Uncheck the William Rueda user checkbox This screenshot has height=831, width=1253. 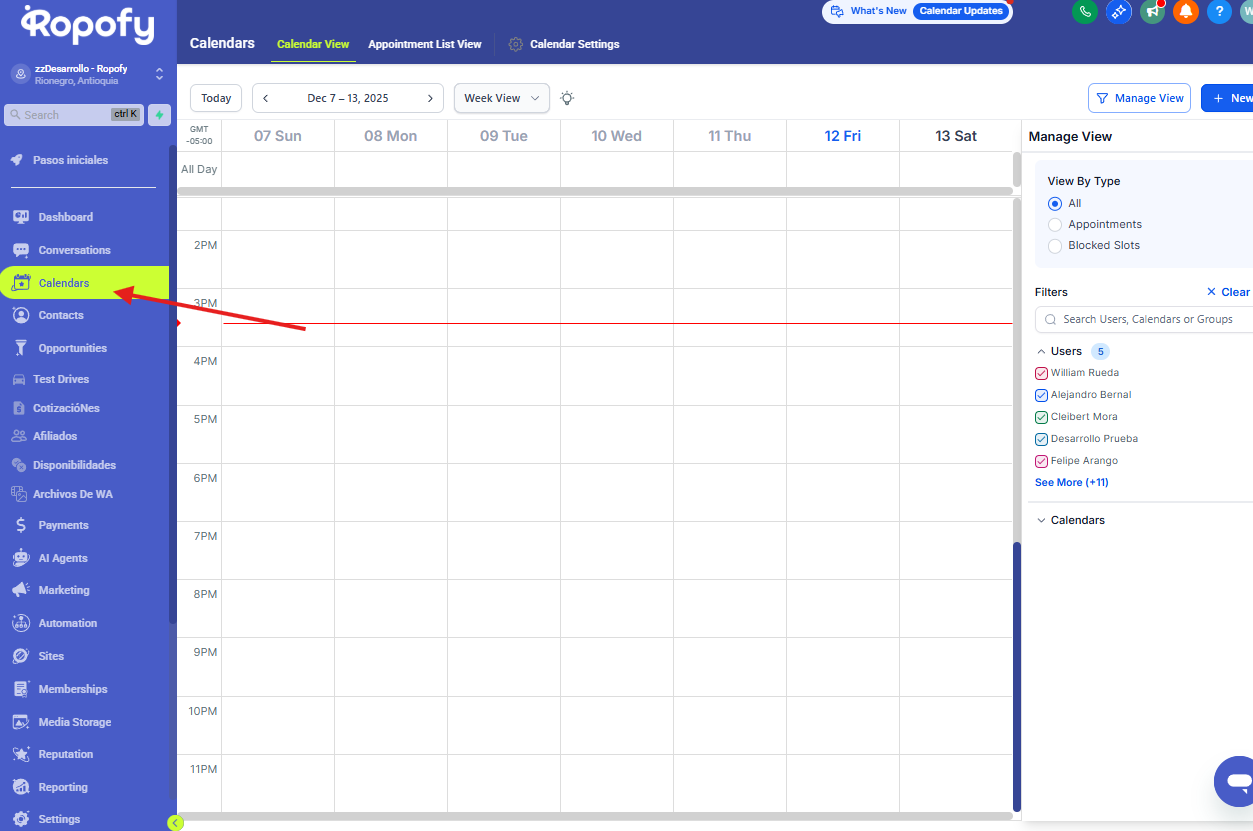1041,373
